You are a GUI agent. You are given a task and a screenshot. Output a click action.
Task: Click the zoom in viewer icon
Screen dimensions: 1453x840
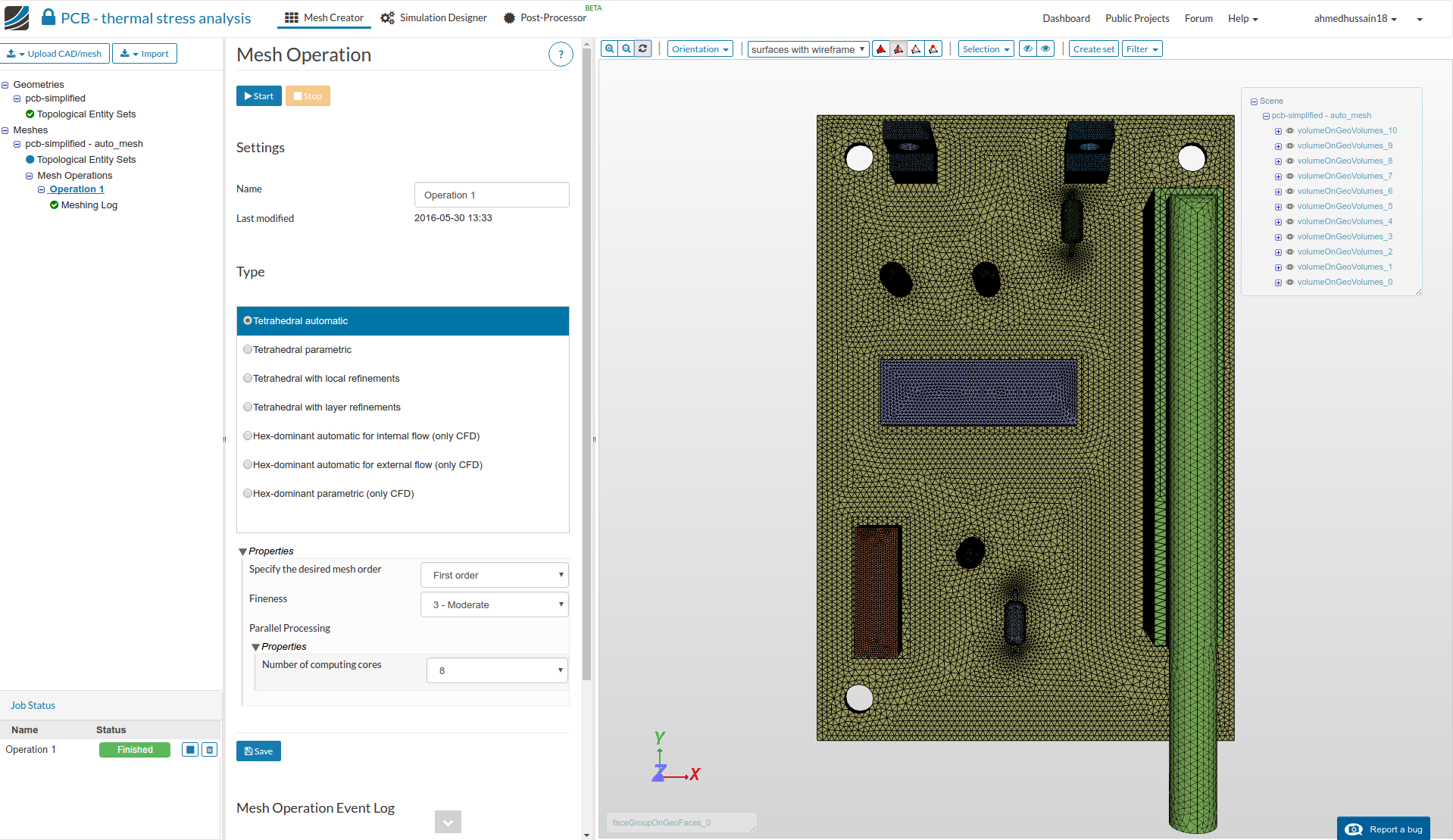tap(609, 49)
